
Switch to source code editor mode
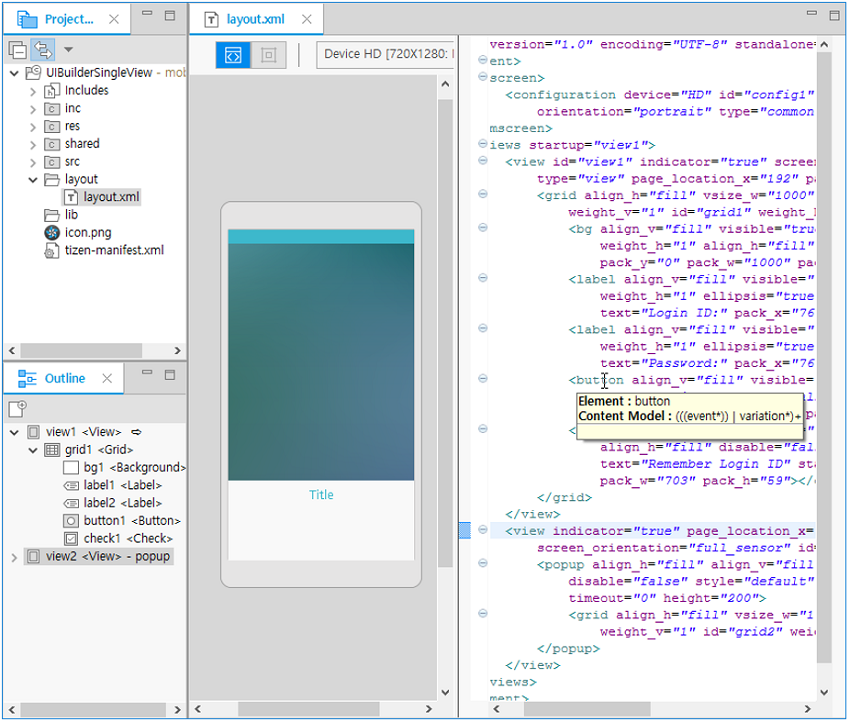(x=233, y=55)
